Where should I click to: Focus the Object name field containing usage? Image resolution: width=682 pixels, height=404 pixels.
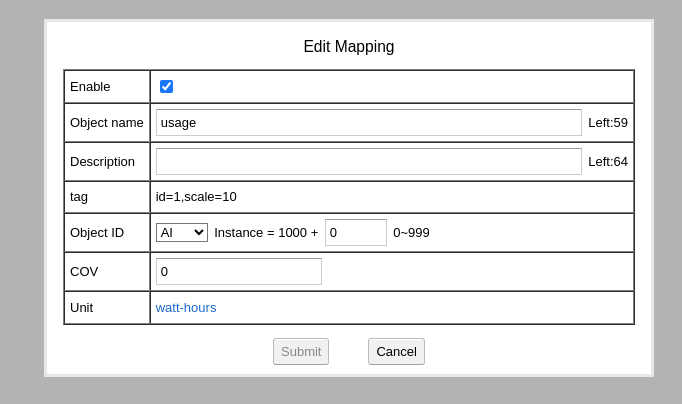(x=369, y=123)
